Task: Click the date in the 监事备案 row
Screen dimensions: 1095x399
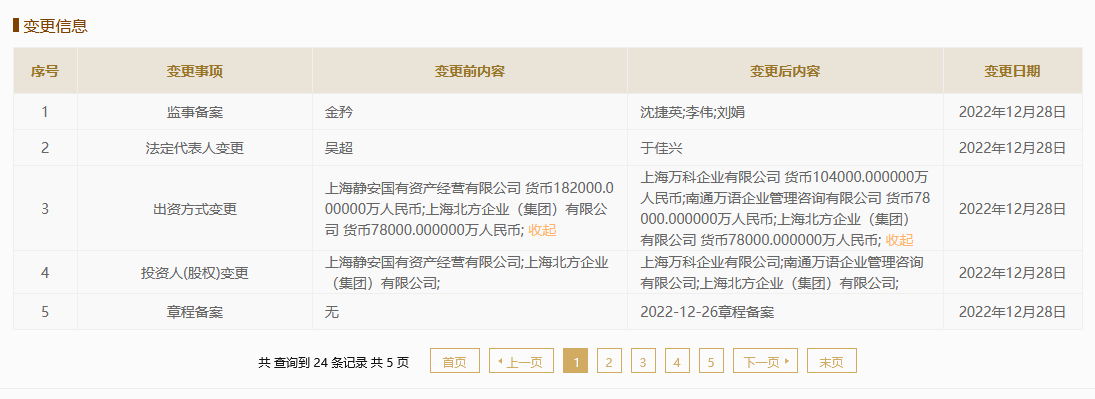Action: point(1013,112)
